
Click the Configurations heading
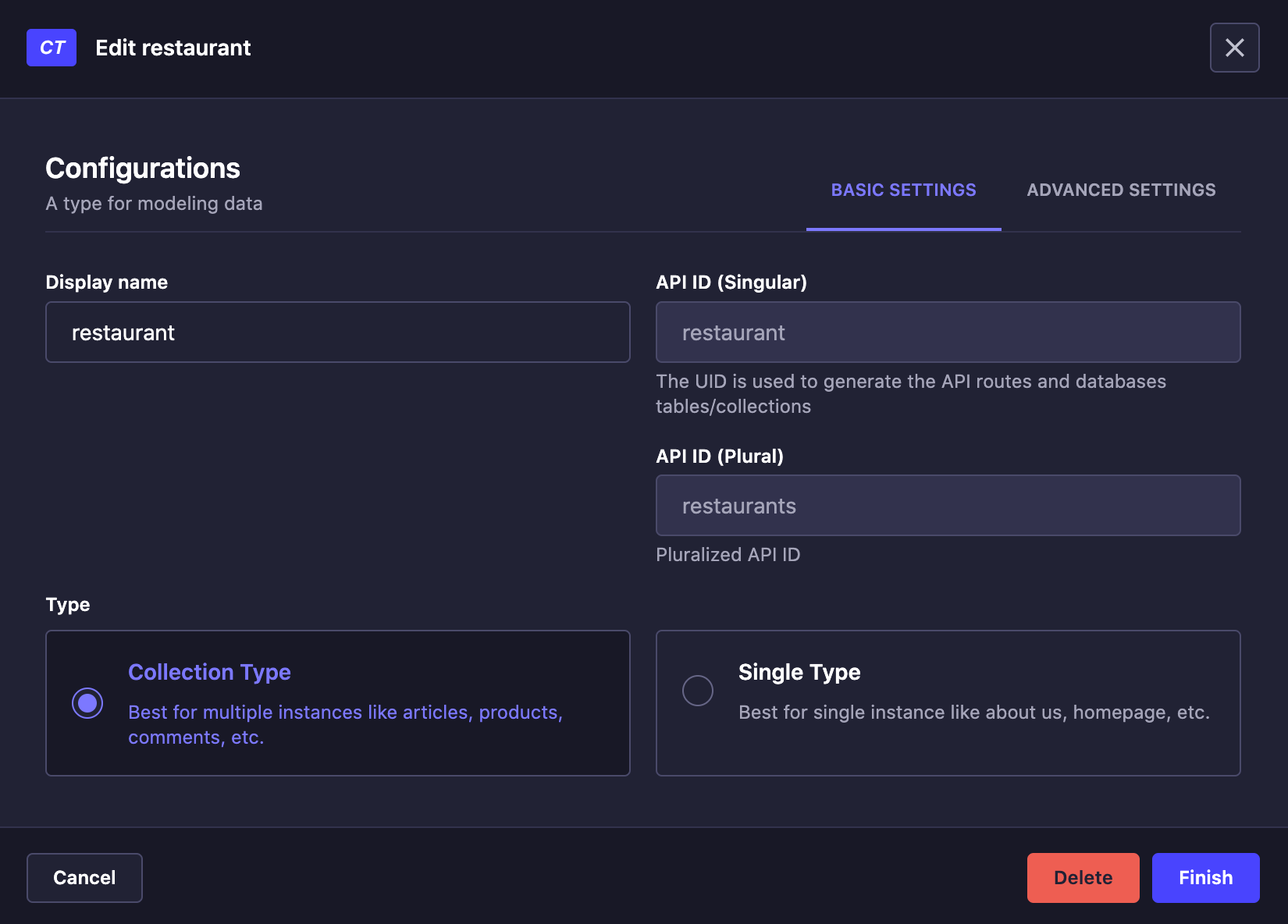click(143, 168)
